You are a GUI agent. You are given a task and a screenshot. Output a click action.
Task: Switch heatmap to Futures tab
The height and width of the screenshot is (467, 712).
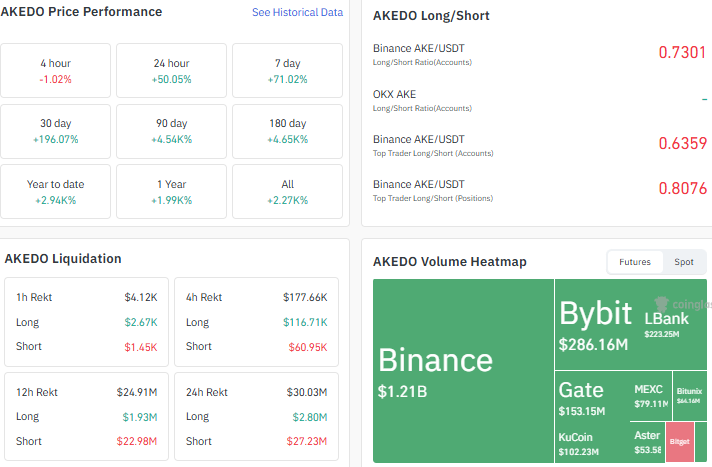click(x=635, y=262)
